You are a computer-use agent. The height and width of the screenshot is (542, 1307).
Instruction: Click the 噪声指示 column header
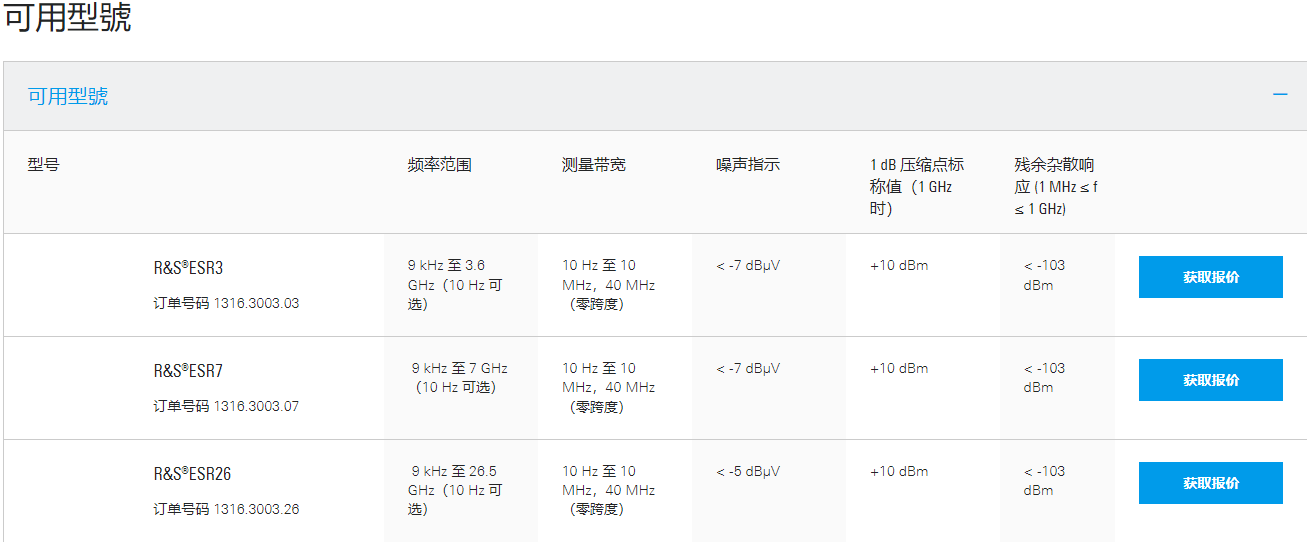pyautogui.click(x=747, y=165)
